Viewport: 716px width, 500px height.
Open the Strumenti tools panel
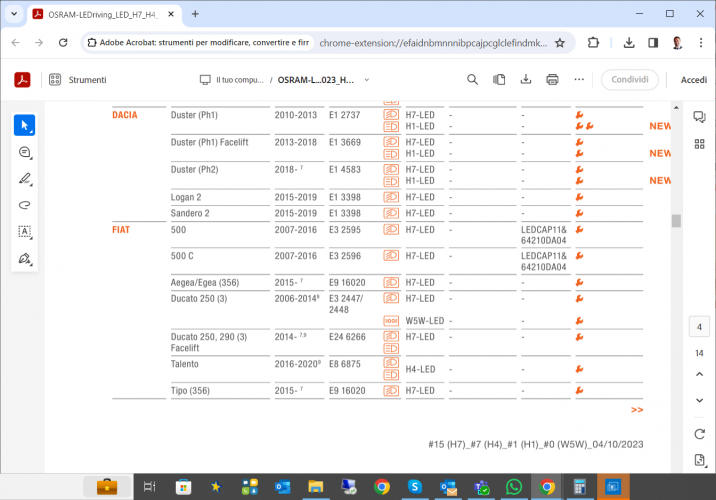(77, 80)
